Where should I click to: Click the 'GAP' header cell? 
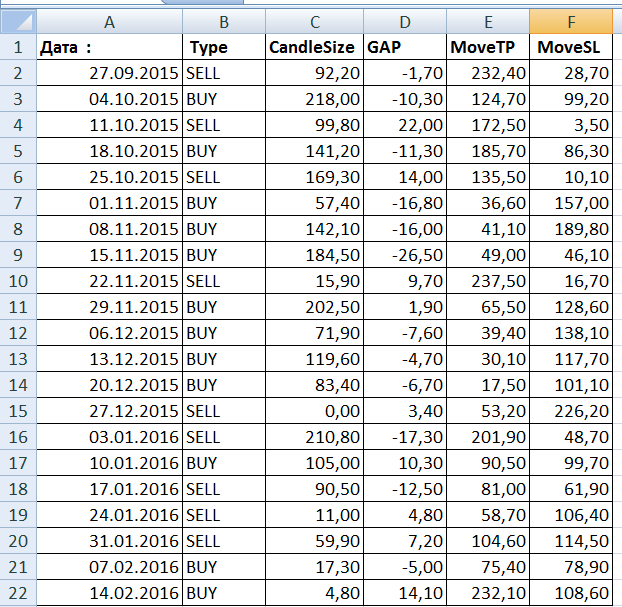click(405, 47)
